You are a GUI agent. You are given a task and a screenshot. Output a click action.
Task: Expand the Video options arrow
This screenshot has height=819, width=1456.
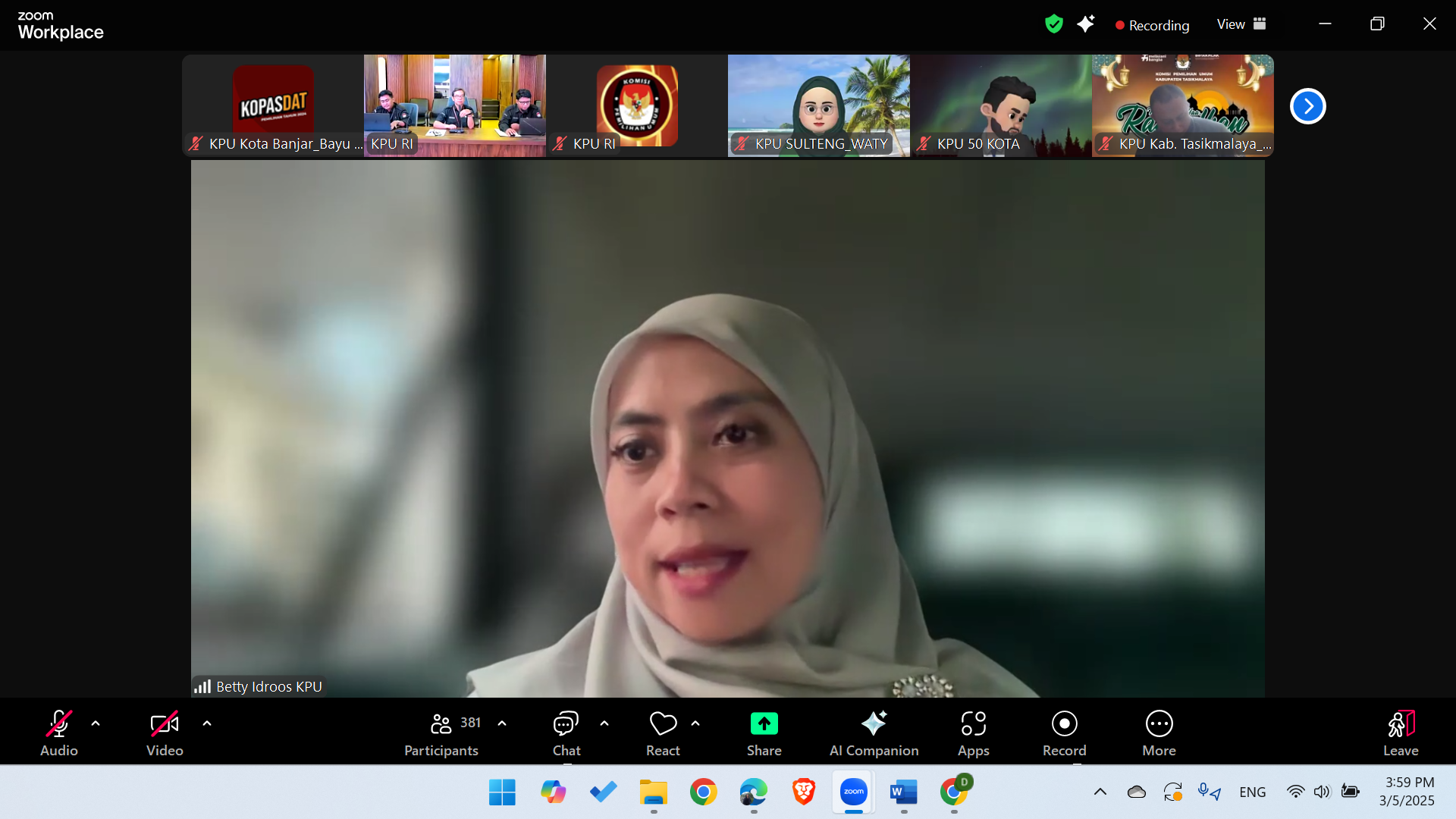coord(207,723)
